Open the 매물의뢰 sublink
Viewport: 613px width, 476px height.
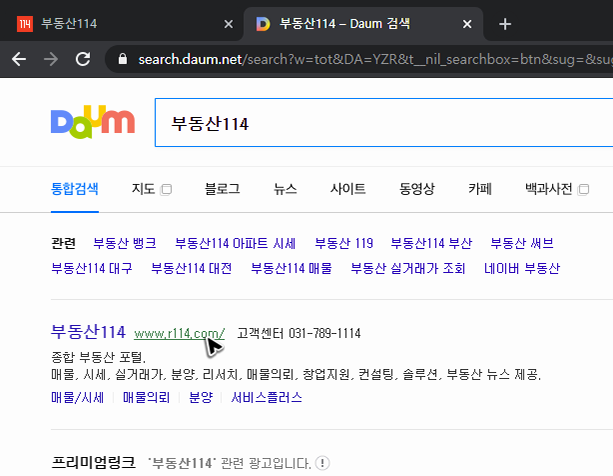coord(146,397)
